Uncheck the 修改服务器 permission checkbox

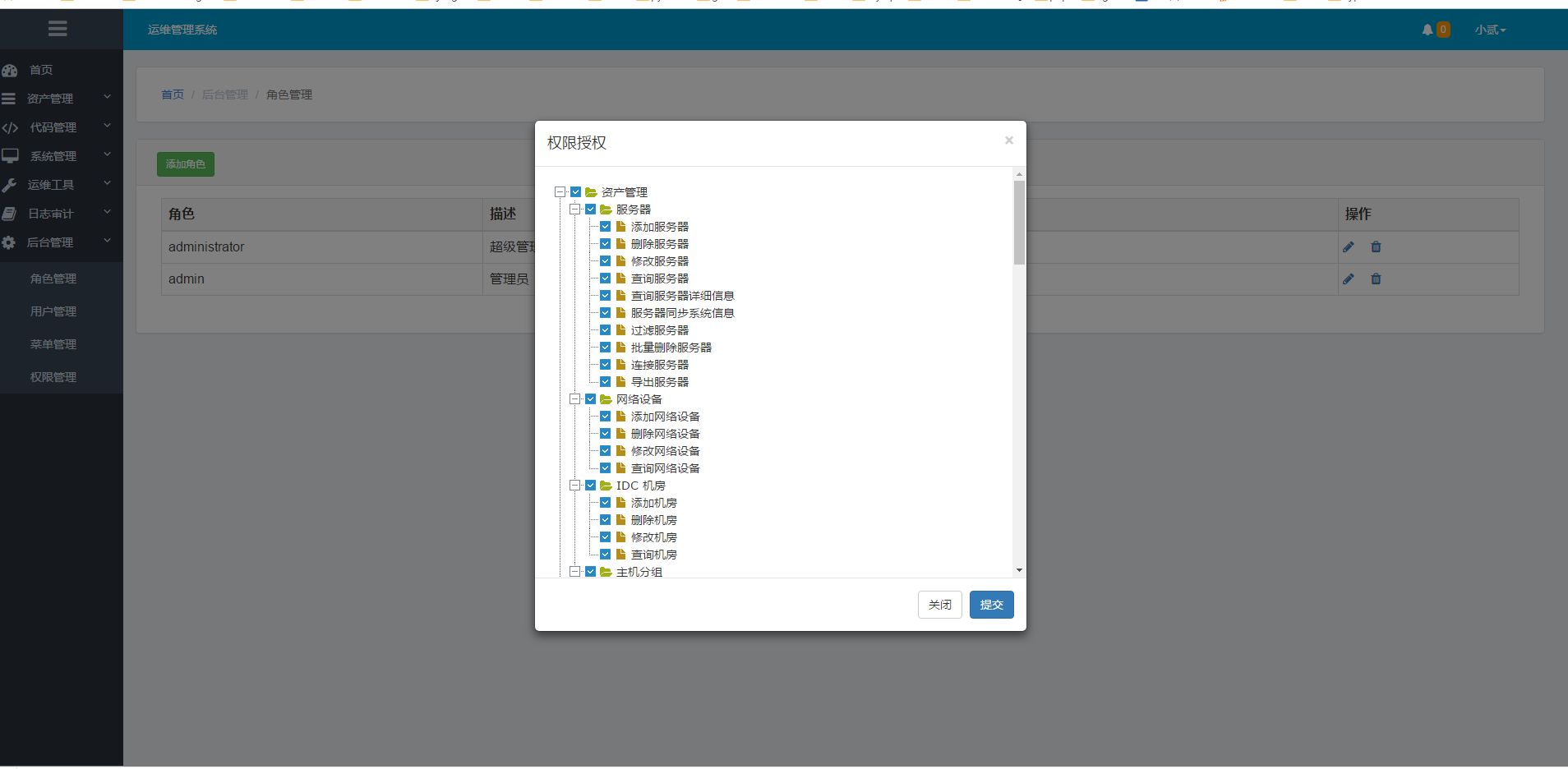605,261
